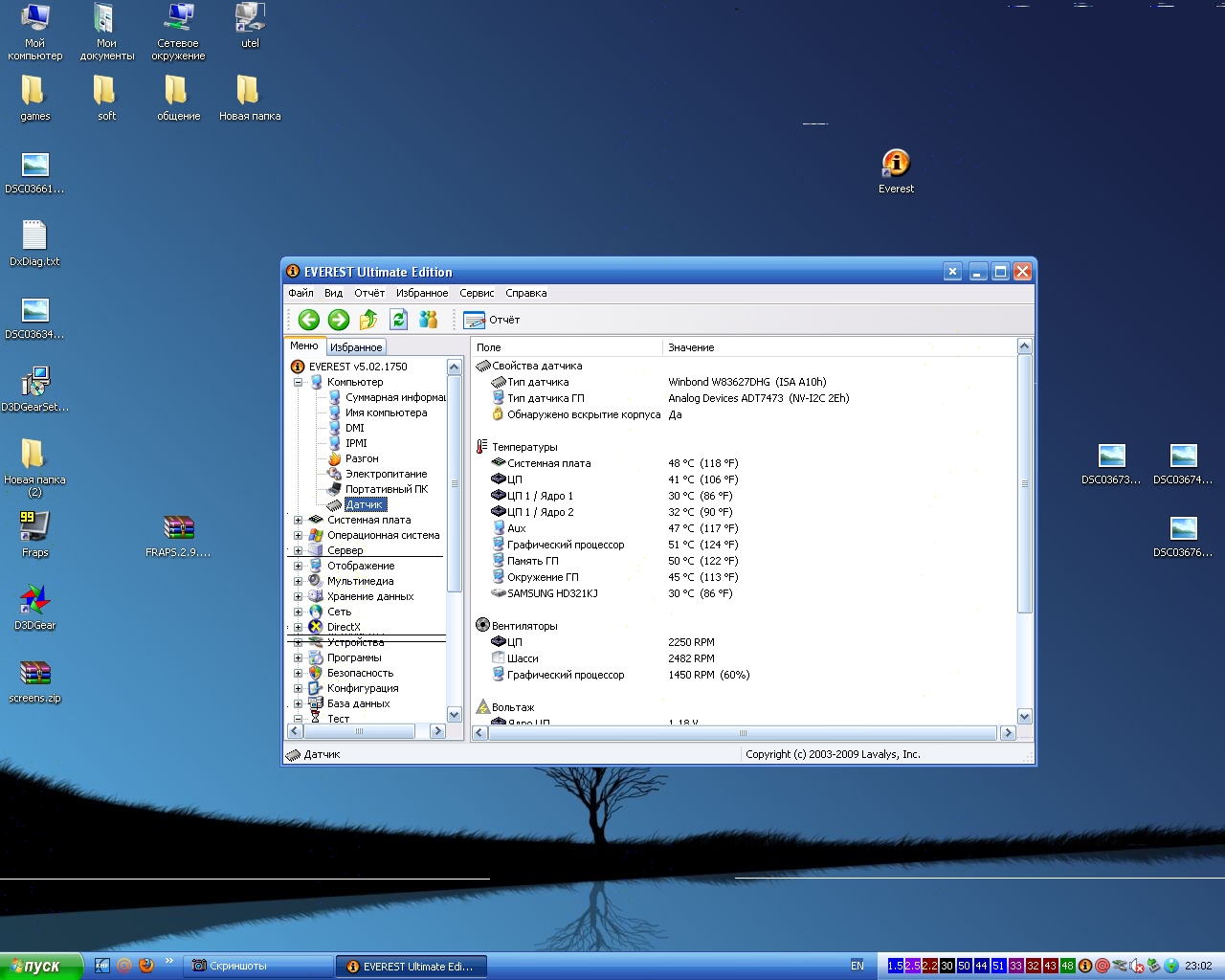Open the Fraps desktop shortcut
The height and width of the screenshot is (980, 1225).
click(x=34, y=534)
